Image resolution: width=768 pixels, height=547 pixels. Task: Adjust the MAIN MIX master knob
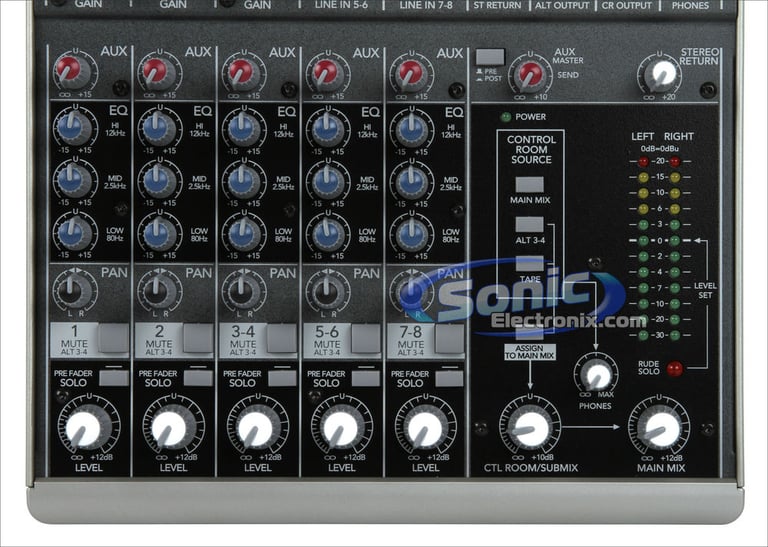point(659,428)
